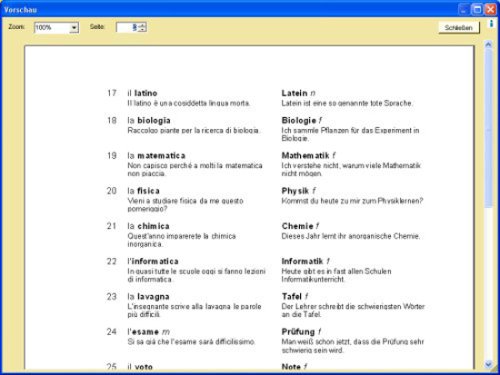Click the entry number 23

click(x=112, y=297)
